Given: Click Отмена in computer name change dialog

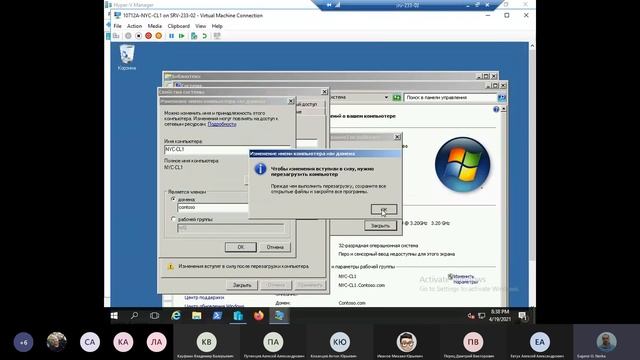Looking at the screenshot, I should 275,247.
